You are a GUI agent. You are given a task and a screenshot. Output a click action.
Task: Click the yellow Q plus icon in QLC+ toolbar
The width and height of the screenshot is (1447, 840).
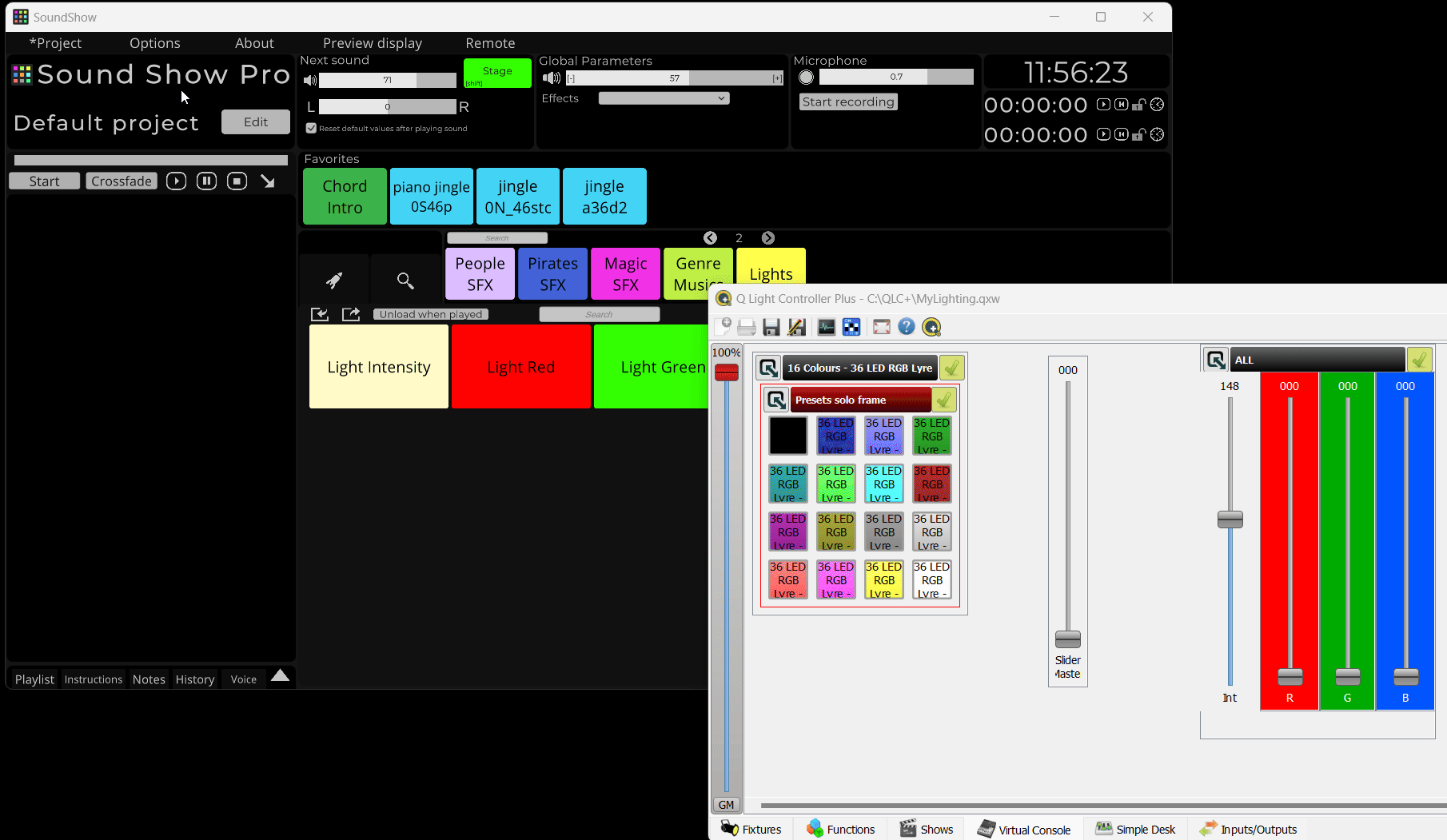[931, 327]
